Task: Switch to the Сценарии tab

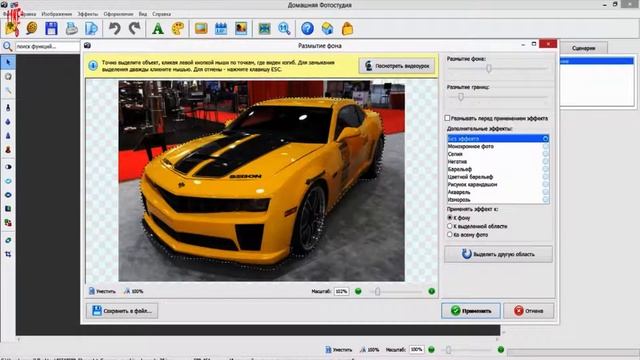Action: pyautogui.click(x=583, y=48)
